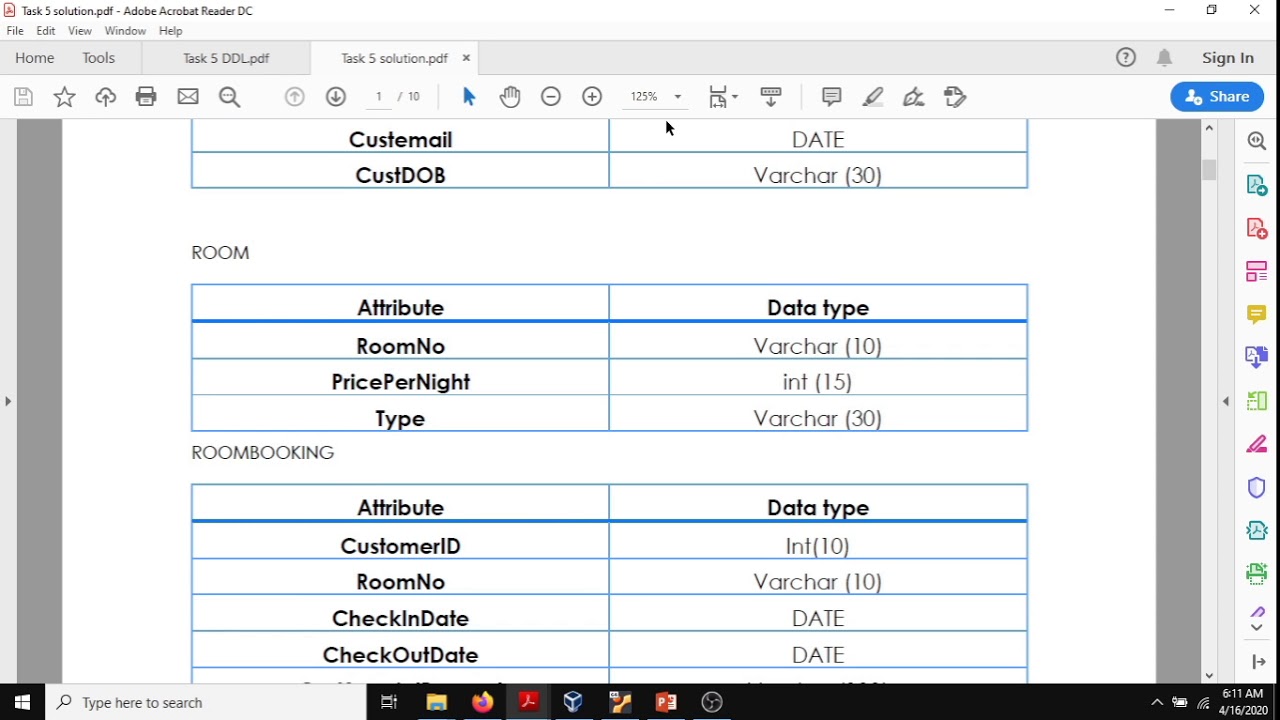Select the Hand pan tool
Screen dimensions: 1280x720
pos(510,97)
